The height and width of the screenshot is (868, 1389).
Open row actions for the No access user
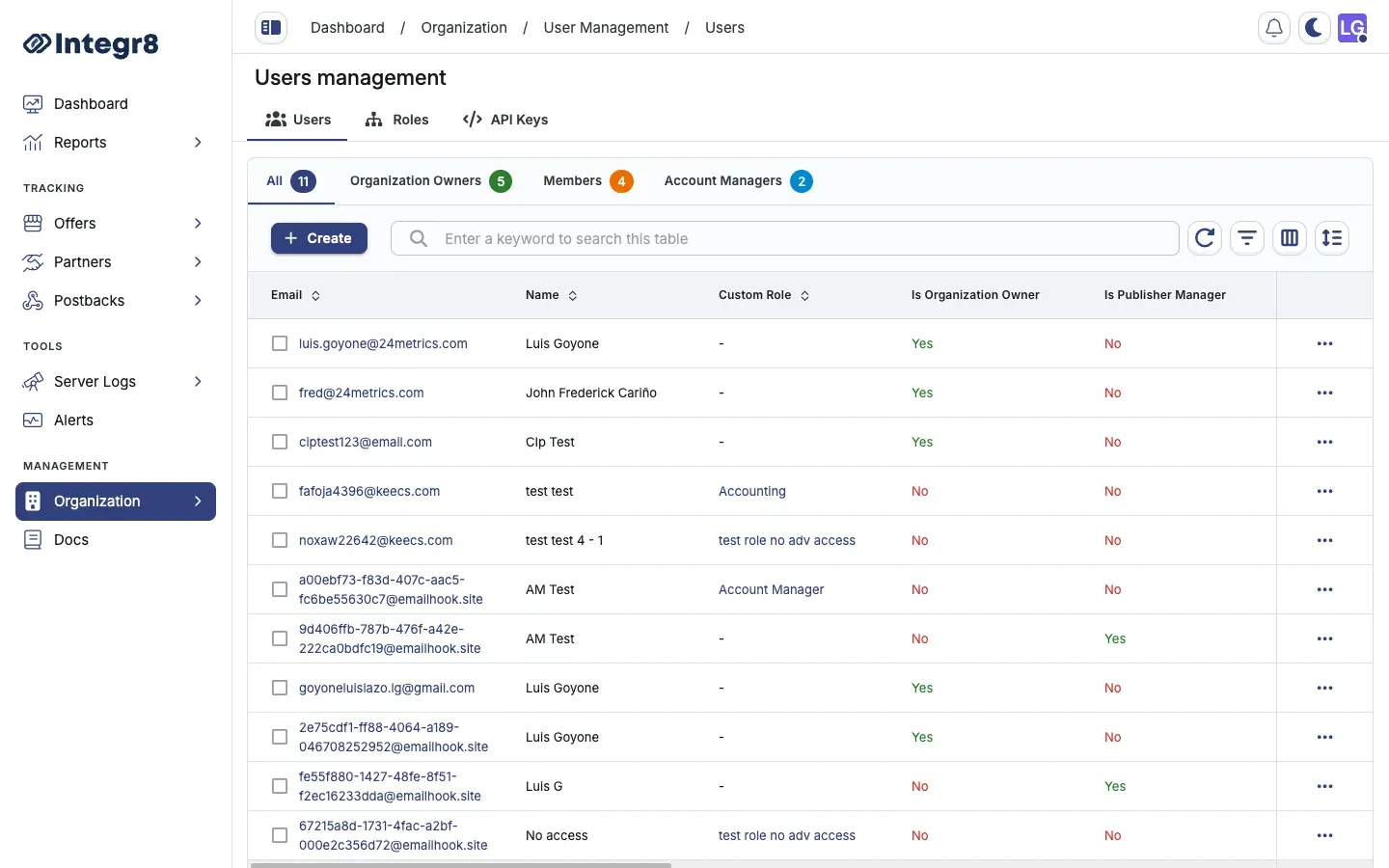click(1324, 835)
